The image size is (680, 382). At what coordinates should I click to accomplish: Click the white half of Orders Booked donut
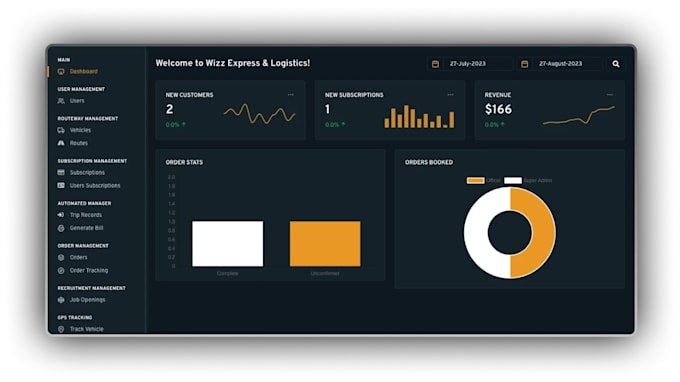[477, 233]
